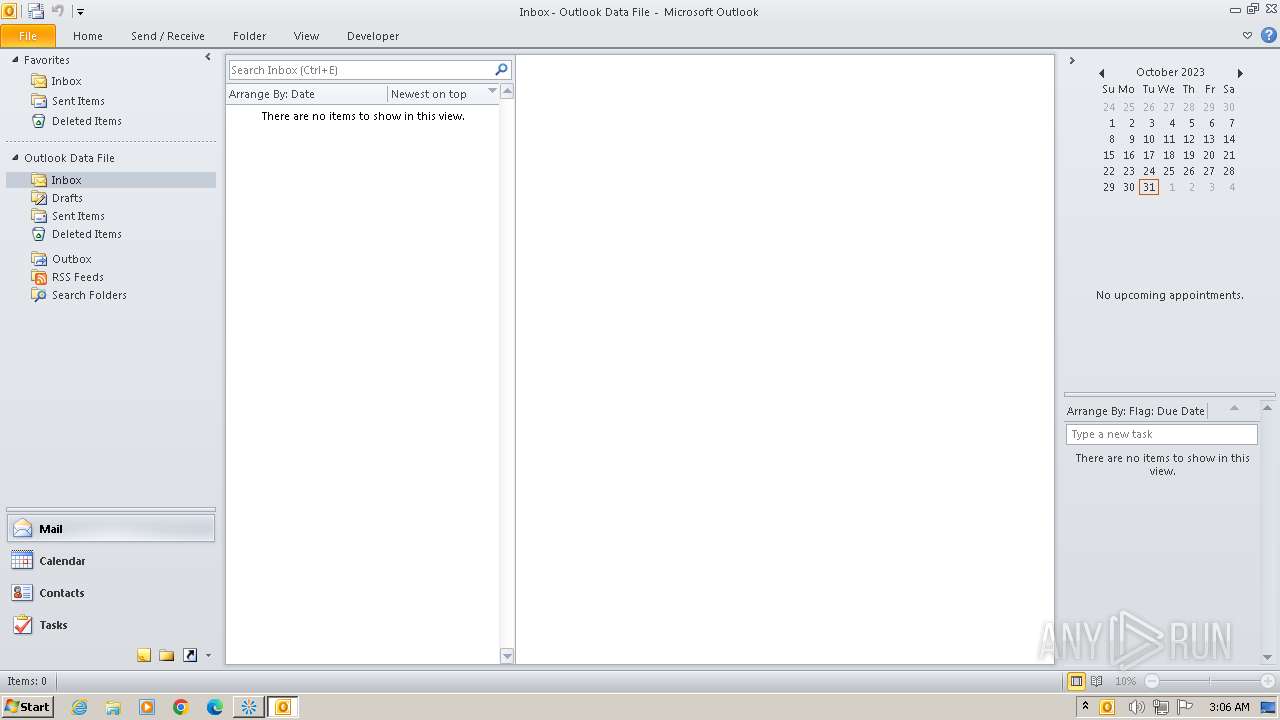Switch to the Home ribbon tab
Image resolution: width=1280 pixels, height=720 pixels.
(88, 36)
